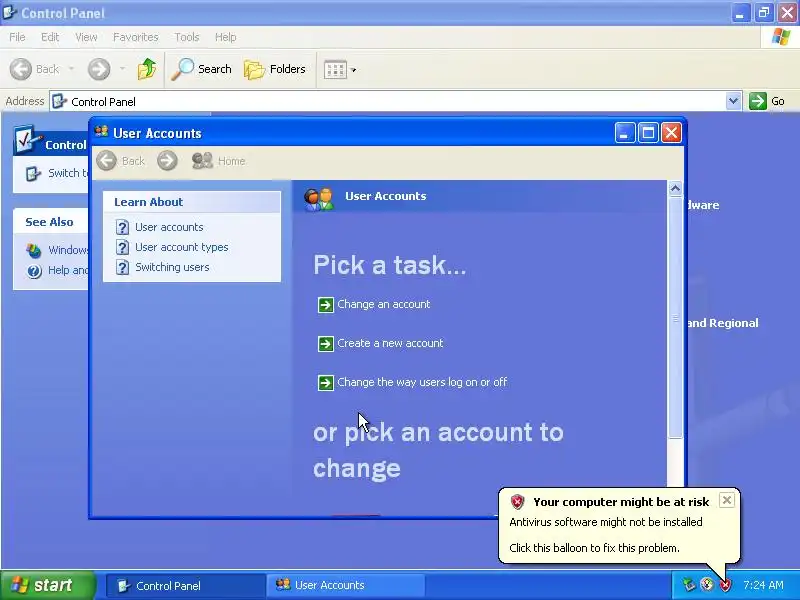This screenshot has height=600, width=800.
Task: Open Windows Update icon under See Also
Action: click(33, 251)
